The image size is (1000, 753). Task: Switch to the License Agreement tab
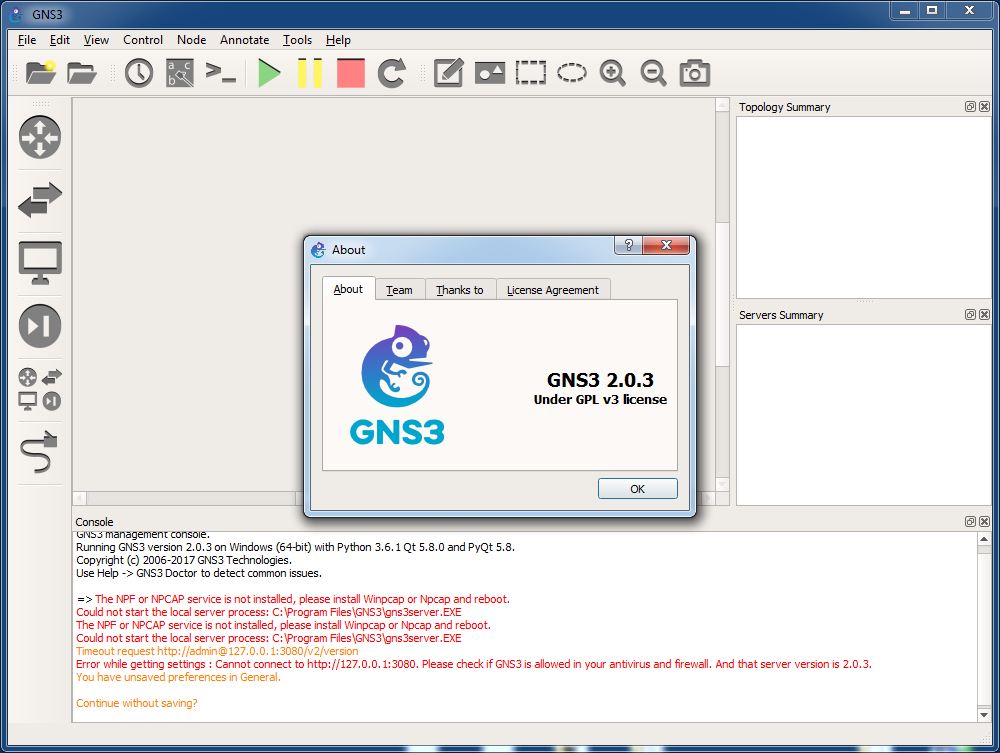coord(553,290)
